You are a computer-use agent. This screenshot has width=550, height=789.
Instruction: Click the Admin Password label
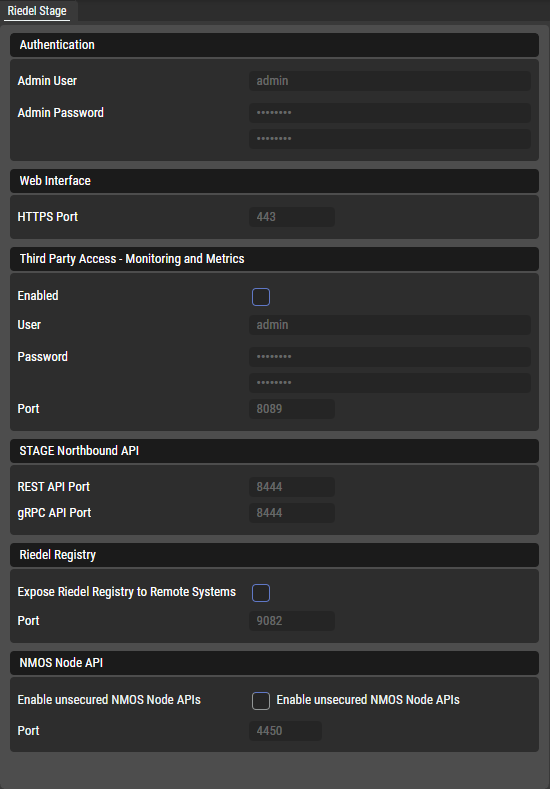(x=60, y=113)
